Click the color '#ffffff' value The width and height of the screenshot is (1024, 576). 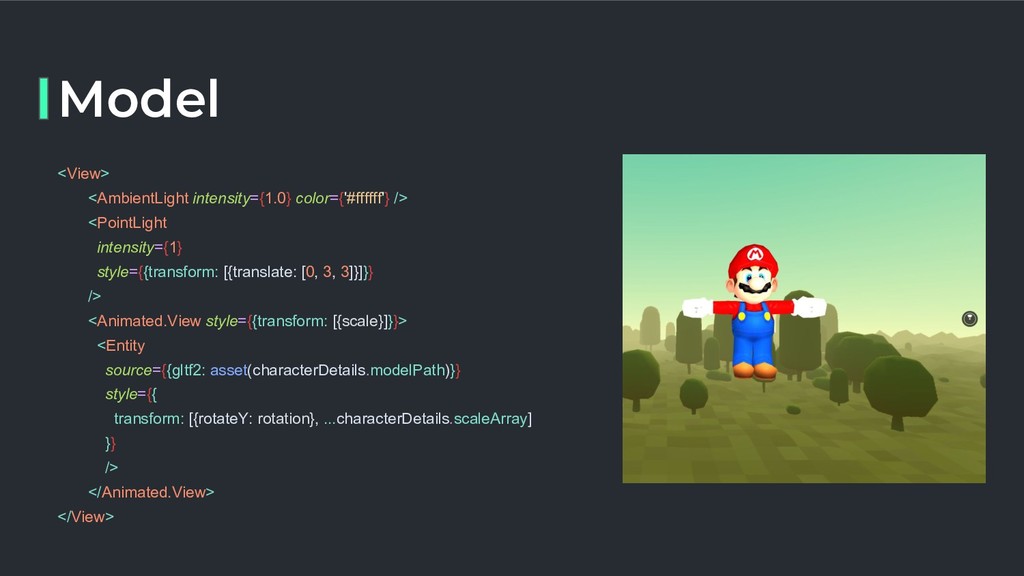coord(364,198)
